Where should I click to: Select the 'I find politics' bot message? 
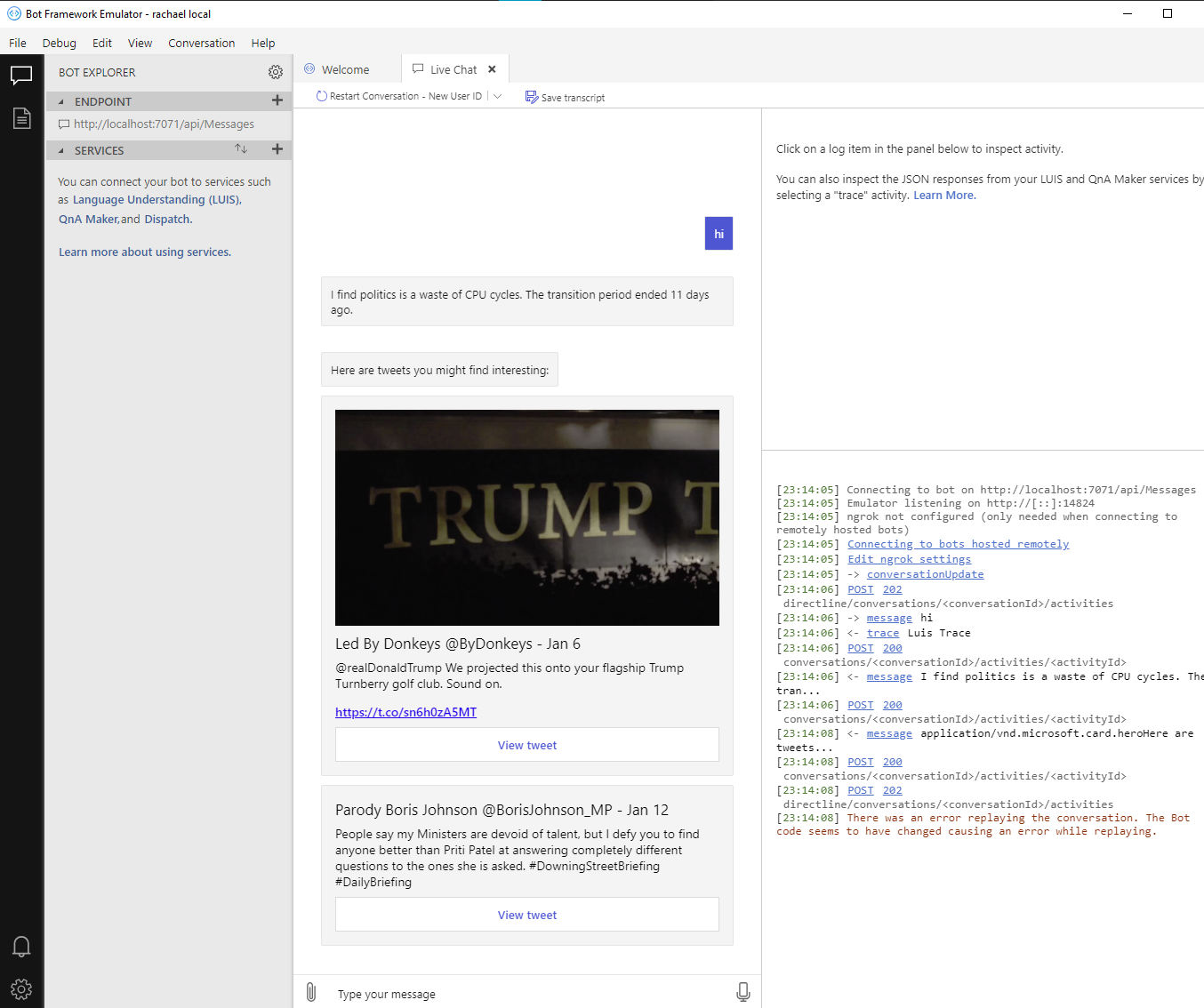(x=527, y=302)
